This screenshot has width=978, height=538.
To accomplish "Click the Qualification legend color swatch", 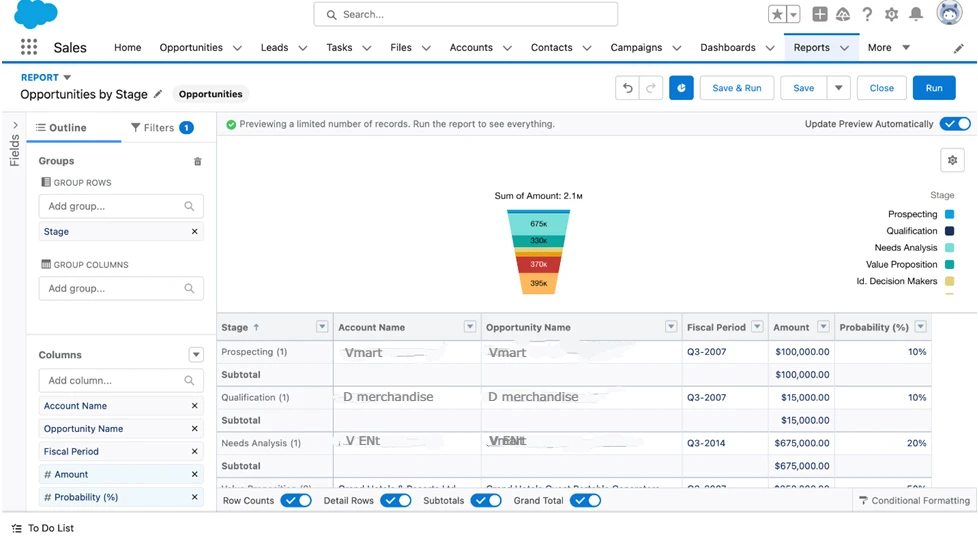I will (x=949, y=231).
